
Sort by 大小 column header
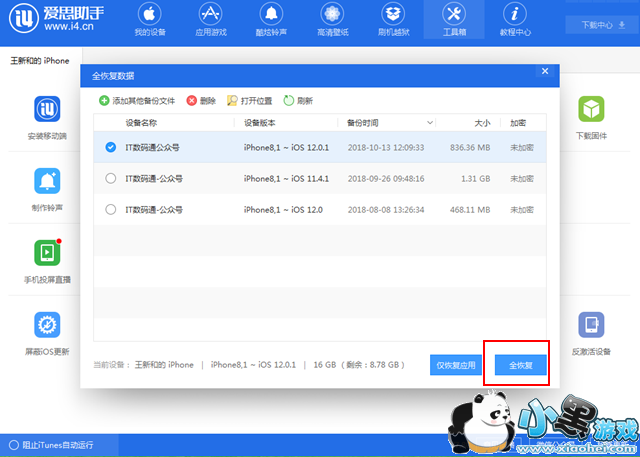tap(482, 123)
